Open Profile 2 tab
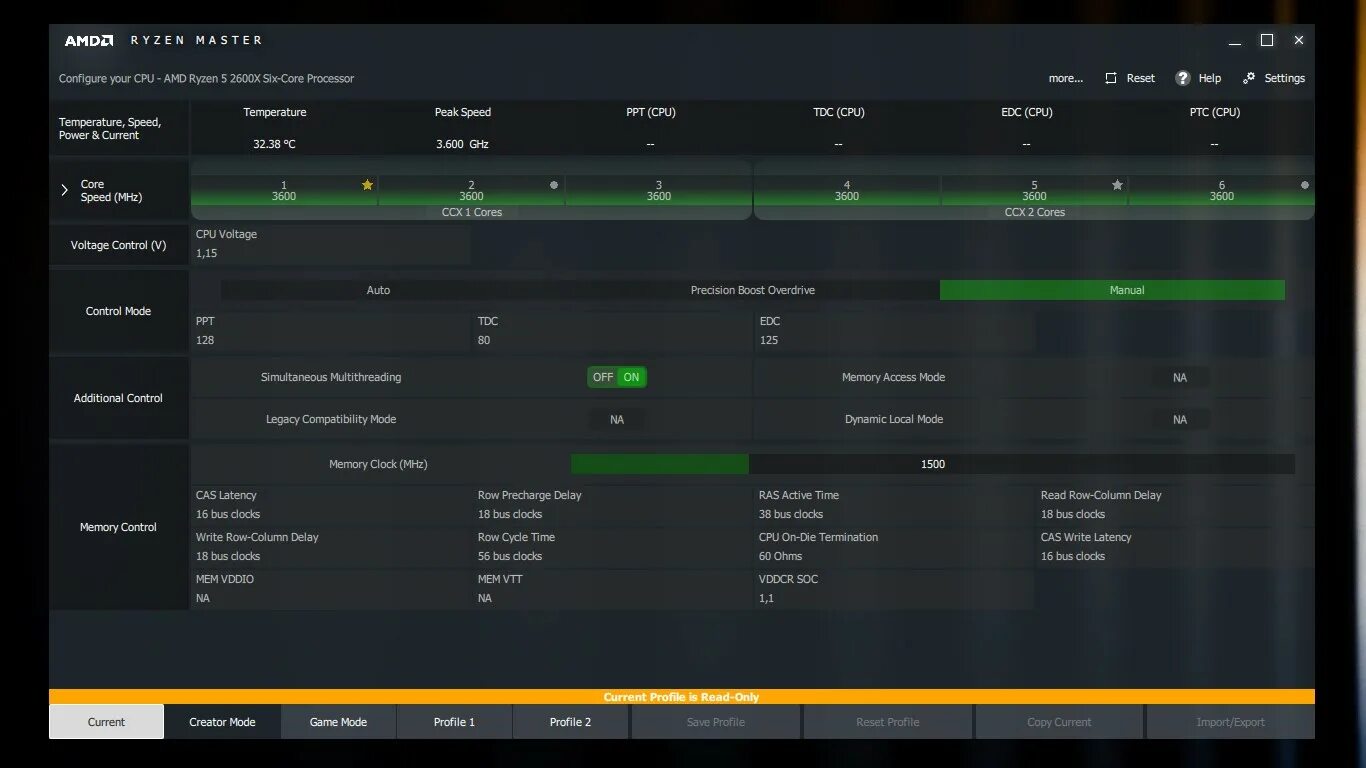This screenshot has height=768, width=1366. 570,722
